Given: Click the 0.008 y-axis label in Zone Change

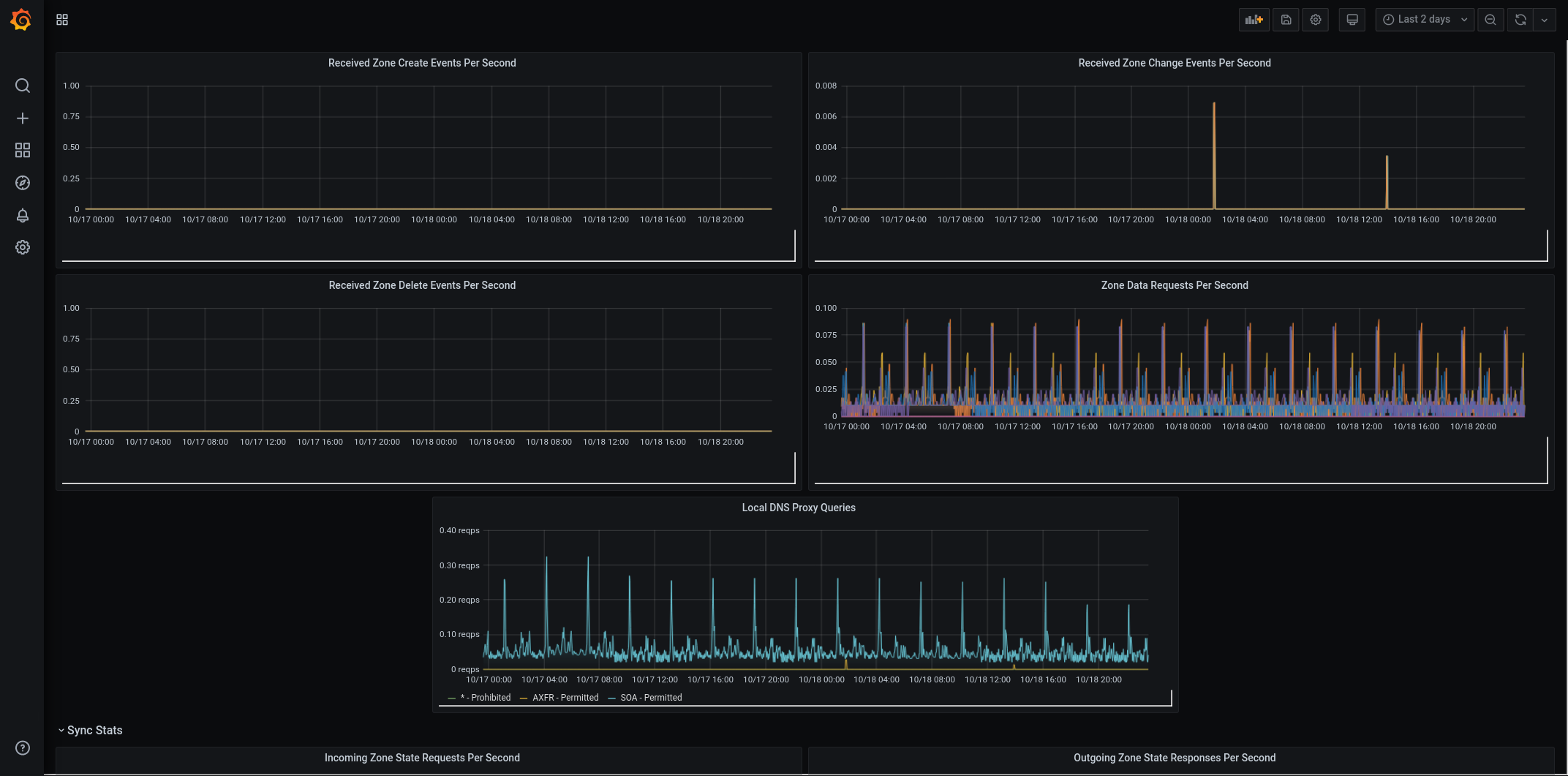Looking at the screenshot, I should point(826,86).
